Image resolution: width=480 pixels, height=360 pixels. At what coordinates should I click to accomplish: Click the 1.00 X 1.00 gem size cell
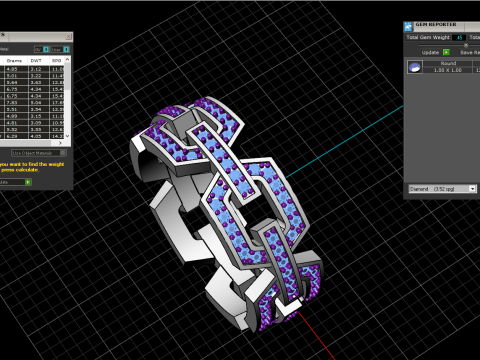[448, 70]
